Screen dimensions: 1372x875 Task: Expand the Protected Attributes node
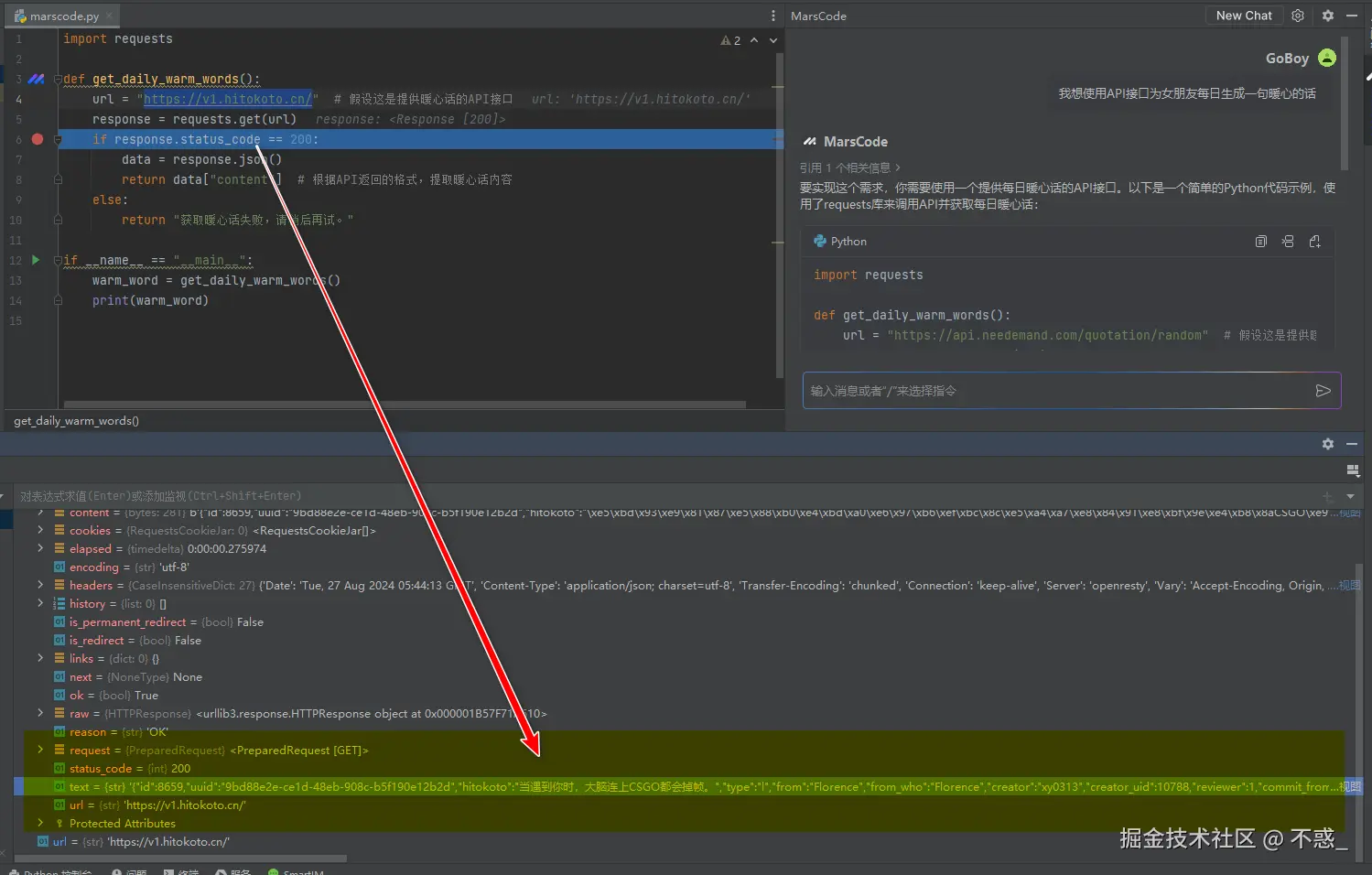[x=40, y=824]
